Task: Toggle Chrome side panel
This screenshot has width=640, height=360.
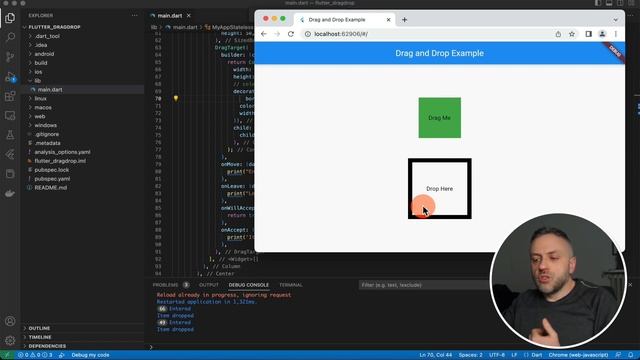Action: (588, 34)
